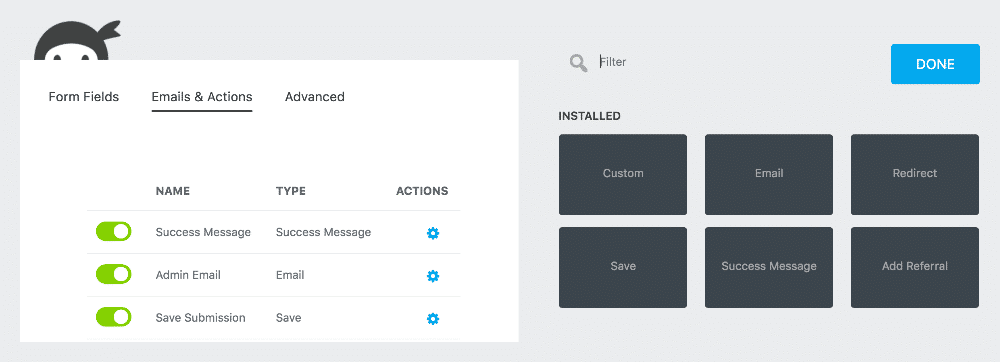Click the Admin Email row name
The image size is (1000, 362).
188,275
